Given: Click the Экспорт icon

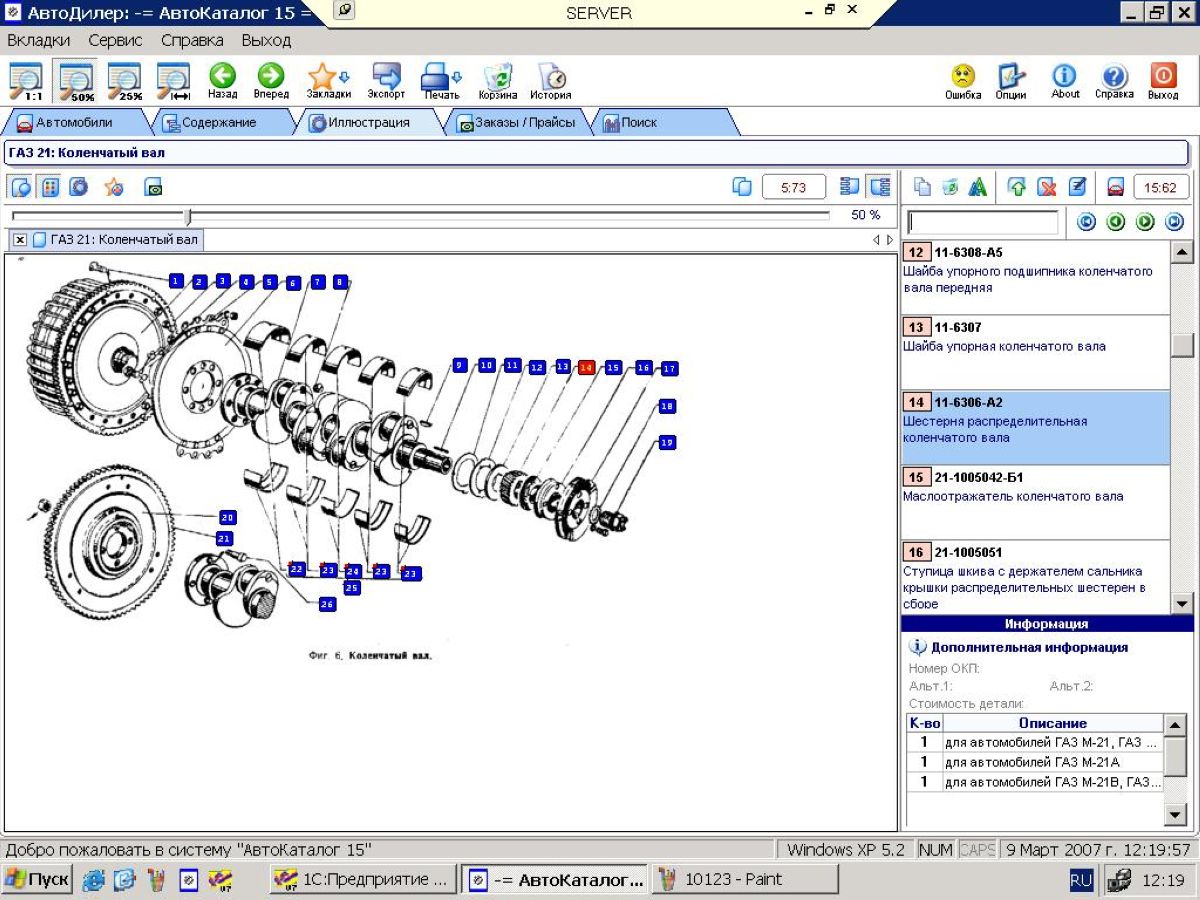Looking at the screenshot, I should tap(386, 82).
